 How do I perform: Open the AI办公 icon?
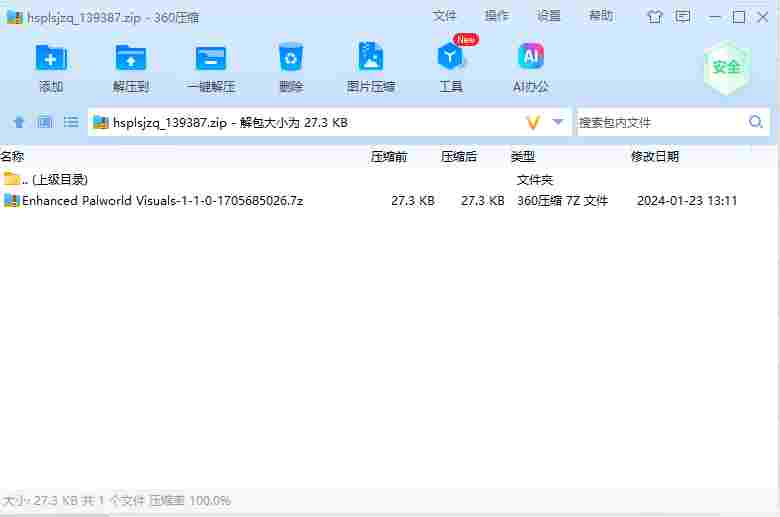531,56
